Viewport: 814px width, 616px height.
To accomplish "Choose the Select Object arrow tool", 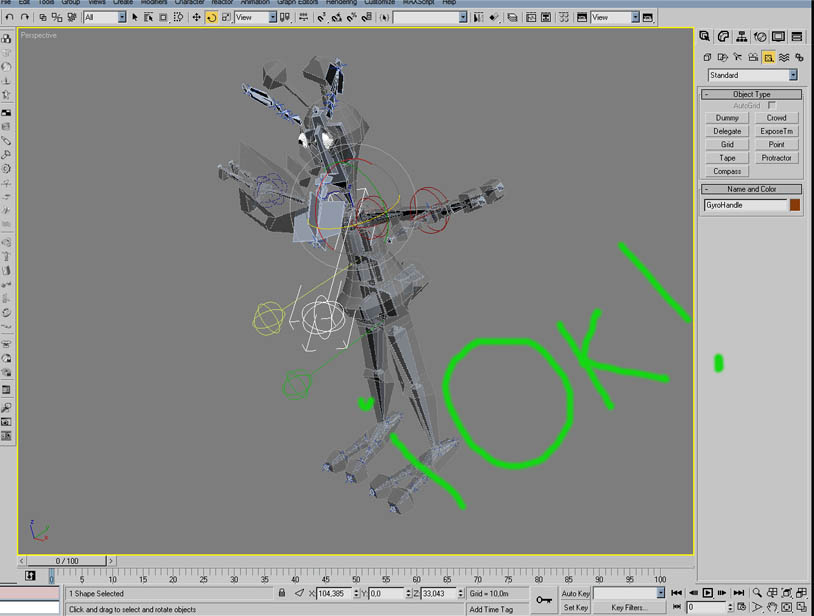I will click(134, 17).
